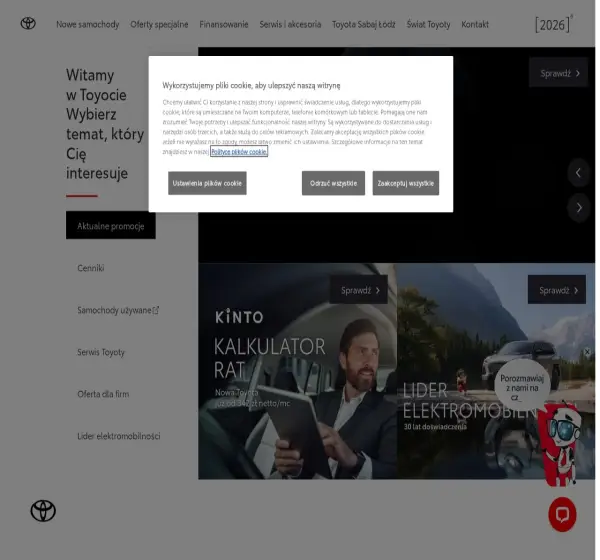Screen dimensions: 600x560
Task: Open the Toyota Sabaj Łódź menu
Action: pos(364,24)
